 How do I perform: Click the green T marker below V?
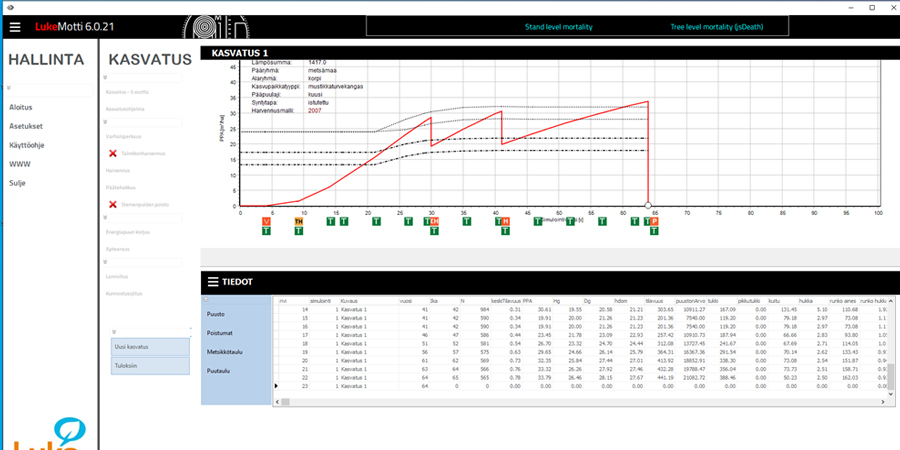[x=266, y=231]
